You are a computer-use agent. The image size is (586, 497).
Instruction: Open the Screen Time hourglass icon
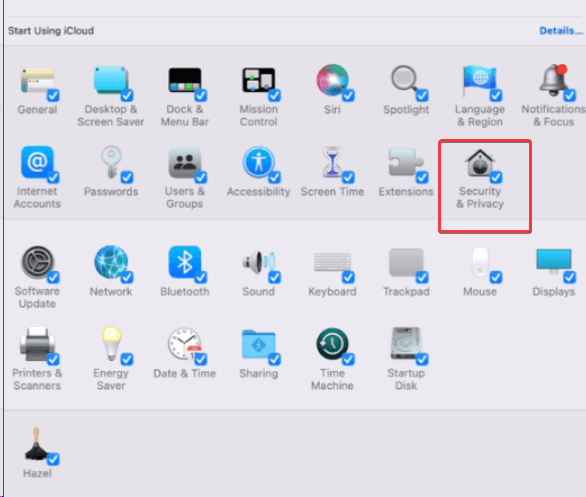332,163
